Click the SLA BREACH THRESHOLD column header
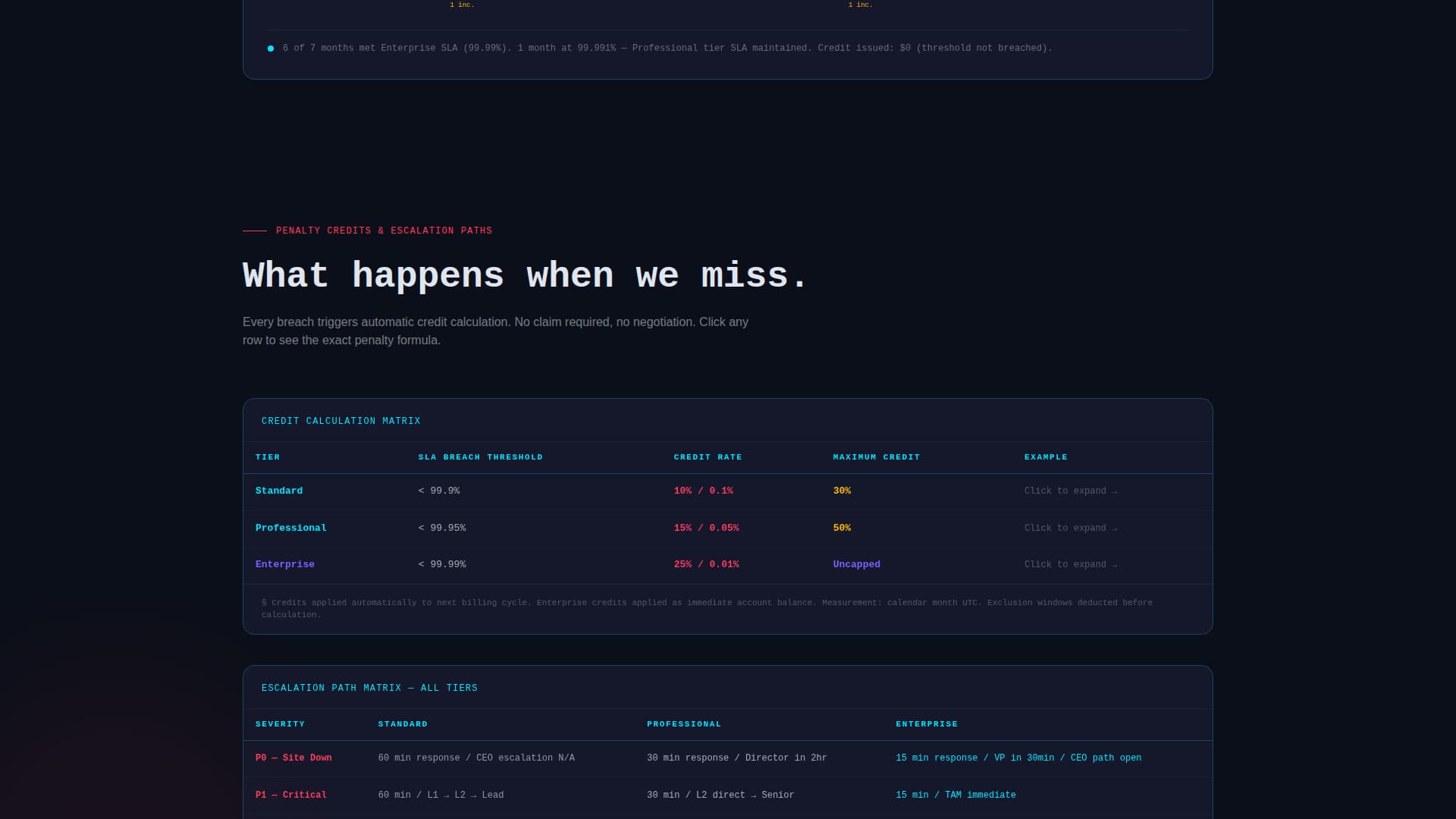This screenshot has width=1456, height=819. click(x=482, y=457)
